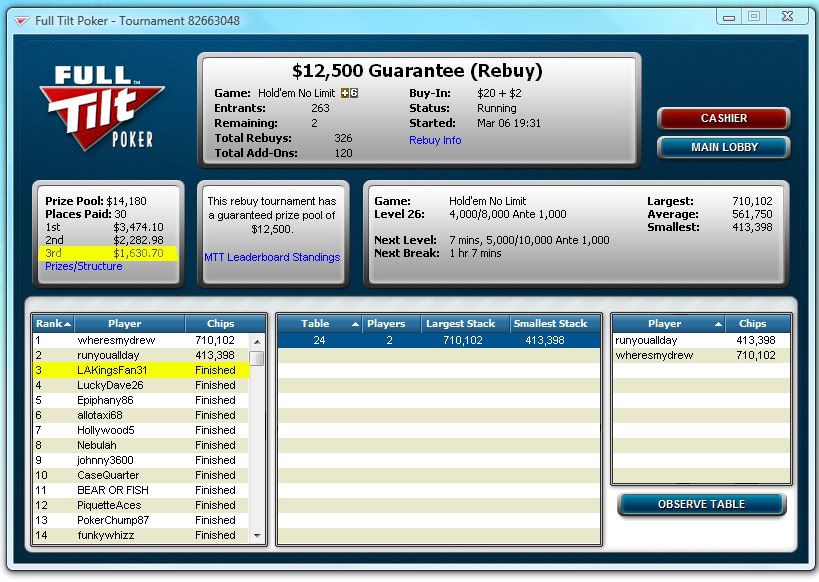This screenshot has height=582, width=819.
Task: Click the Player header above the seated players list
Action: pos(669,323)
